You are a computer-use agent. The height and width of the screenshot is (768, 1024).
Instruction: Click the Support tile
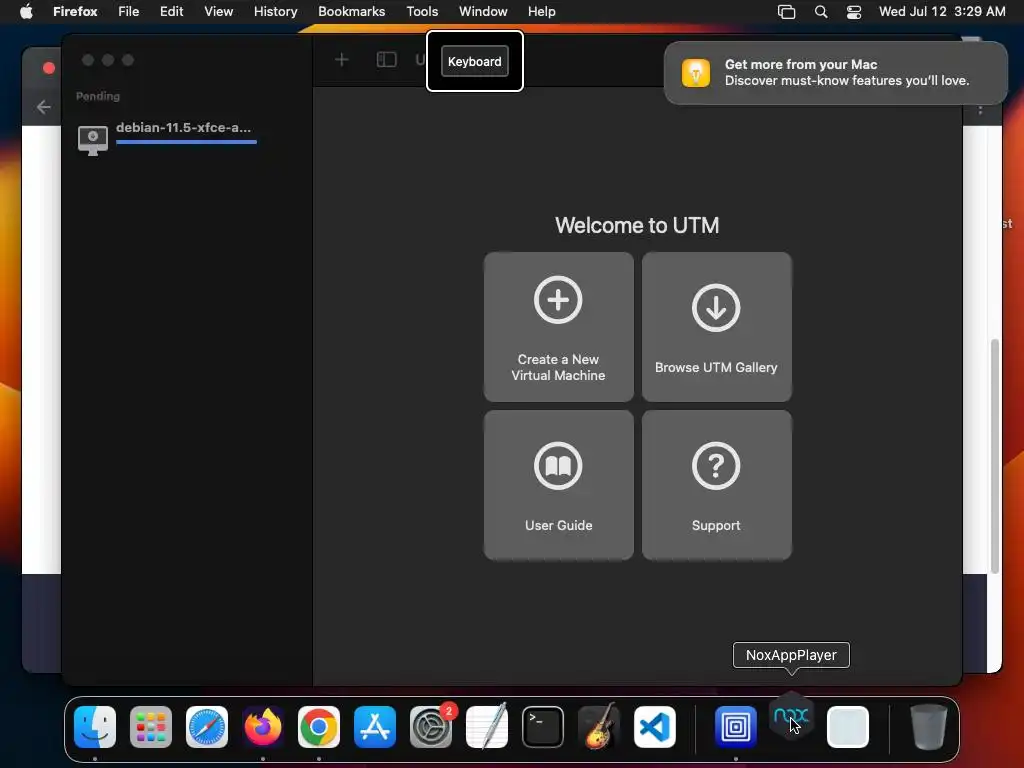[716, 485]
